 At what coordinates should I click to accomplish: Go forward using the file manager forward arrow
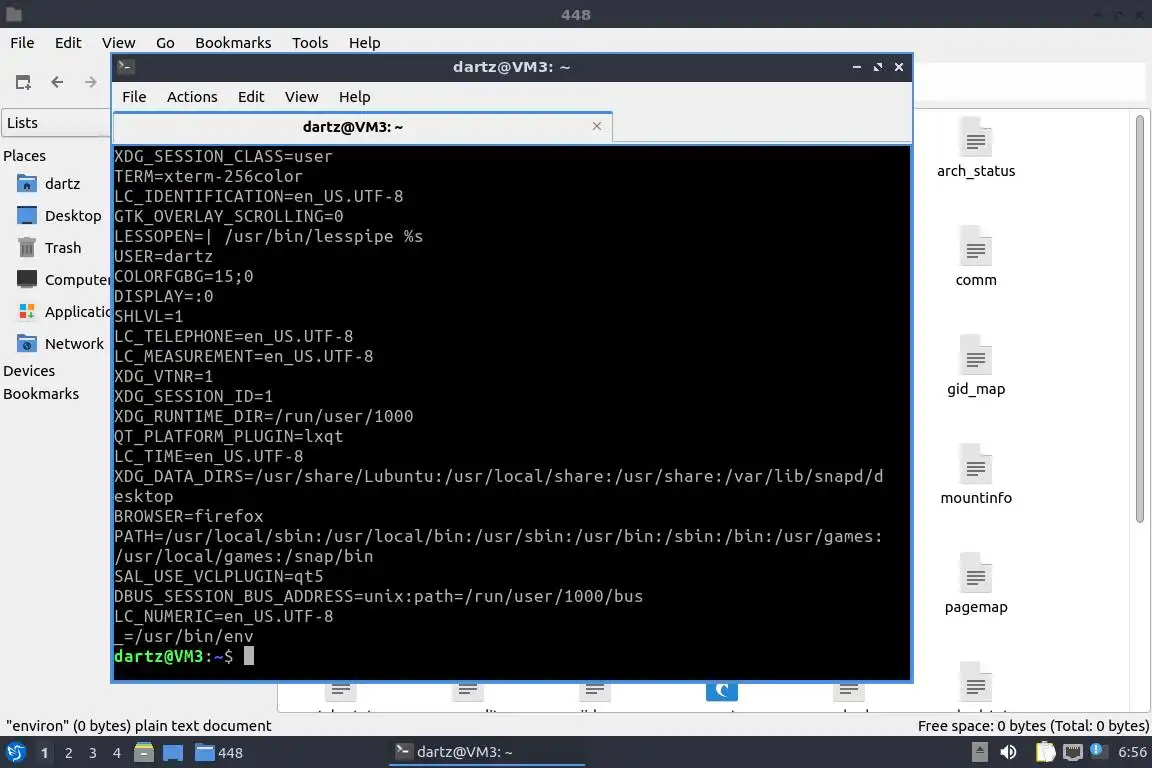(90, 82)
